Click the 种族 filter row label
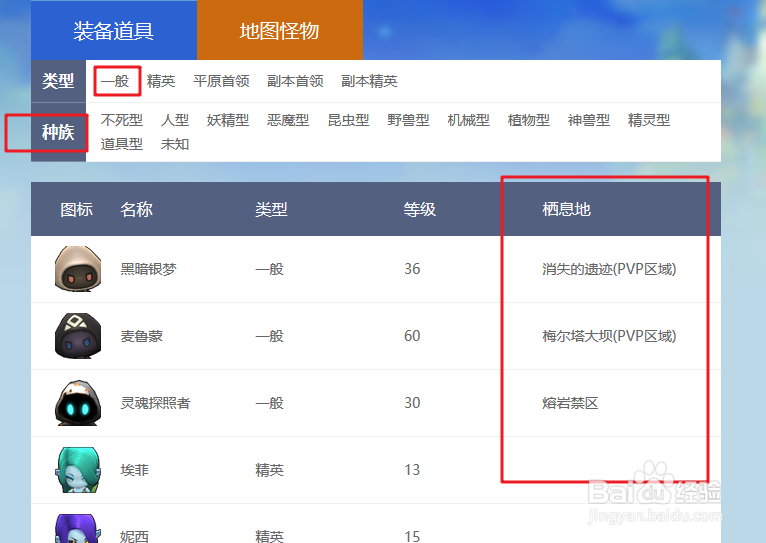Viewport: 766px width, 543px height. click(58, 132)
